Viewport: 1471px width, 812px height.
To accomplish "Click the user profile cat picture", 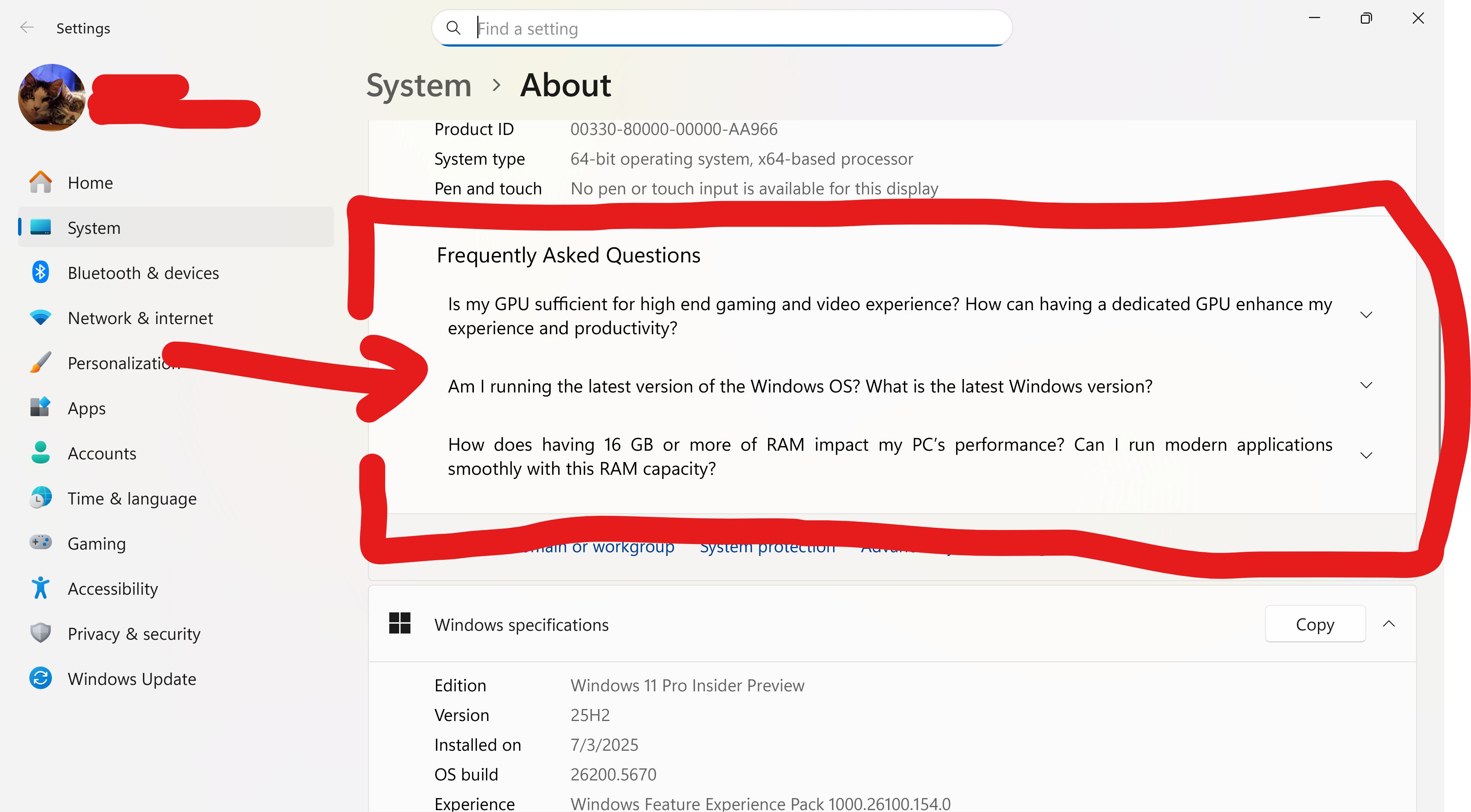I will 52,98.
